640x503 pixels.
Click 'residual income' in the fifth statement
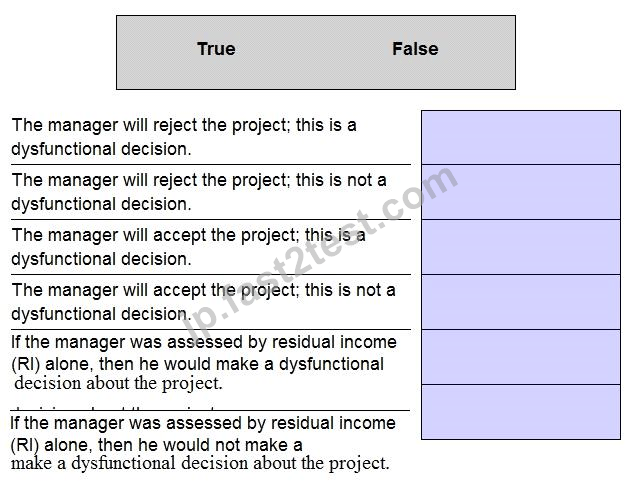(x=334, y=342)
